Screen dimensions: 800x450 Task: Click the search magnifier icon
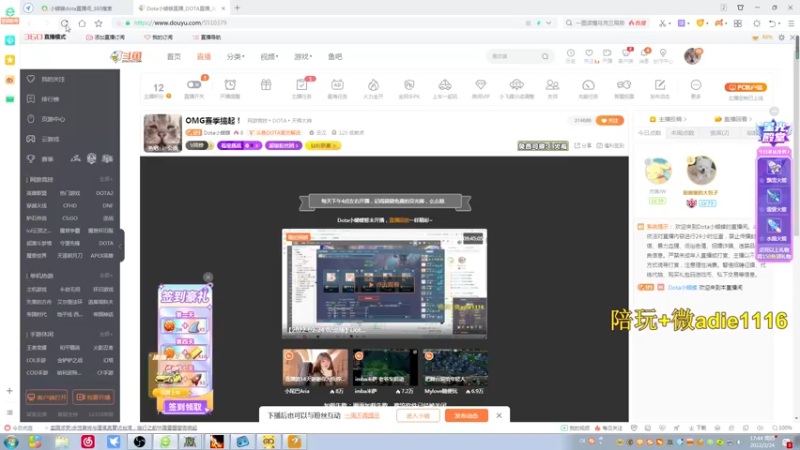coord(545,56)
